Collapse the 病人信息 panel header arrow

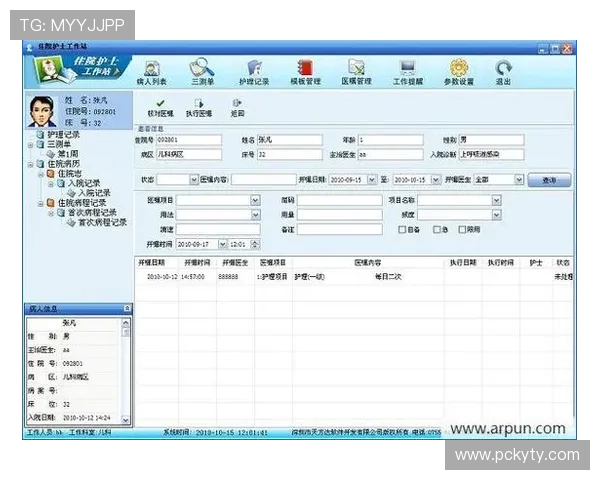coord(127,308)
